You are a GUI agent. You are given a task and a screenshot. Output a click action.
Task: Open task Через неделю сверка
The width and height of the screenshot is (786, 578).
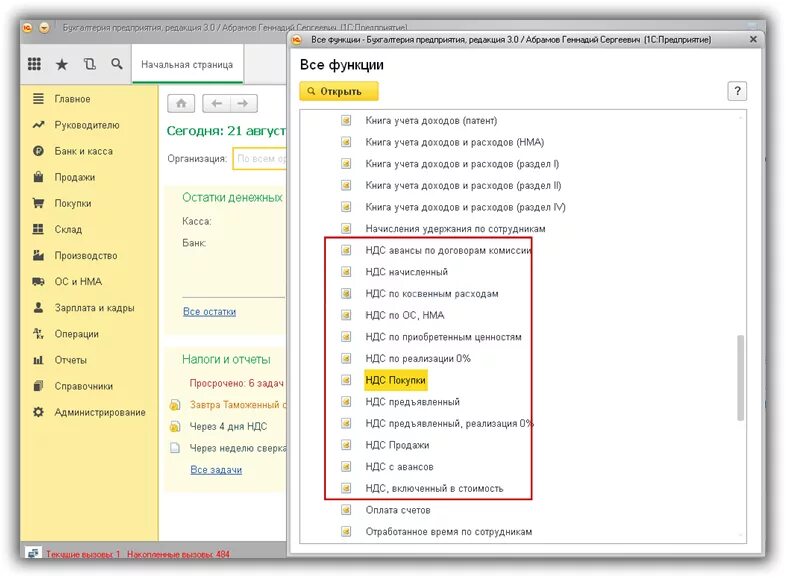[x=237, y=448]
